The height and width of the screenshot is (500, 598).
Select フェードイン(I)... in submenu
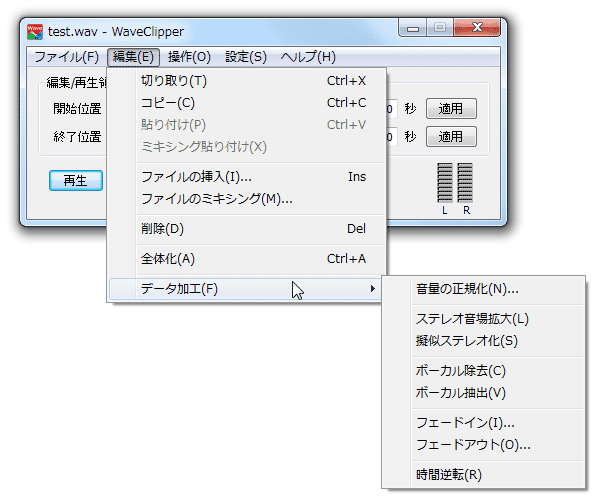click(x=484, y=423)
